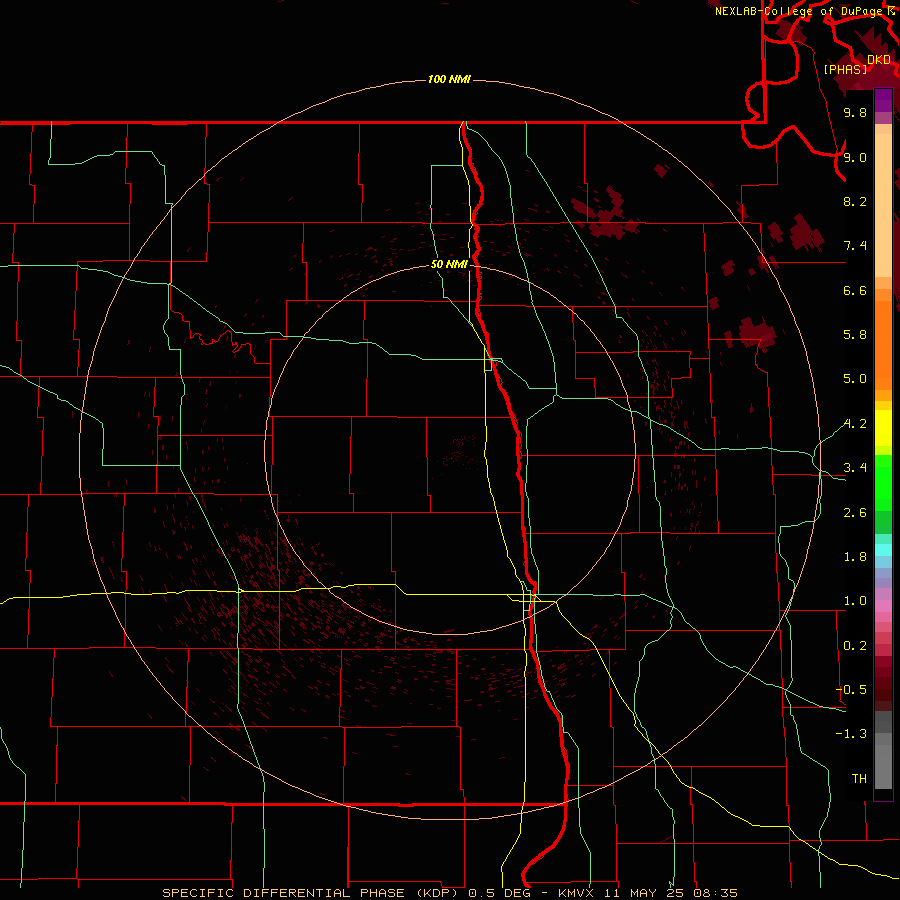The image size is (900, 900).
Task: Click the 5.8 scale value
Action: tap(855, 335)
